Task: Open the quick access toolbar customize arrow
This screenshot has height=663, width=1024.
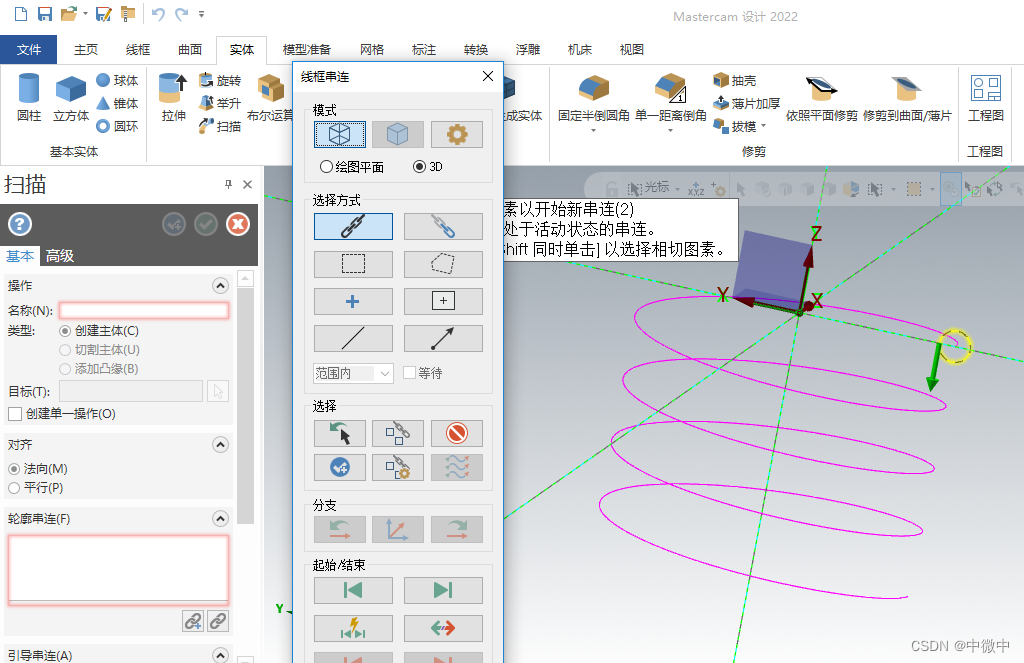Action: [x=201, y=14]
